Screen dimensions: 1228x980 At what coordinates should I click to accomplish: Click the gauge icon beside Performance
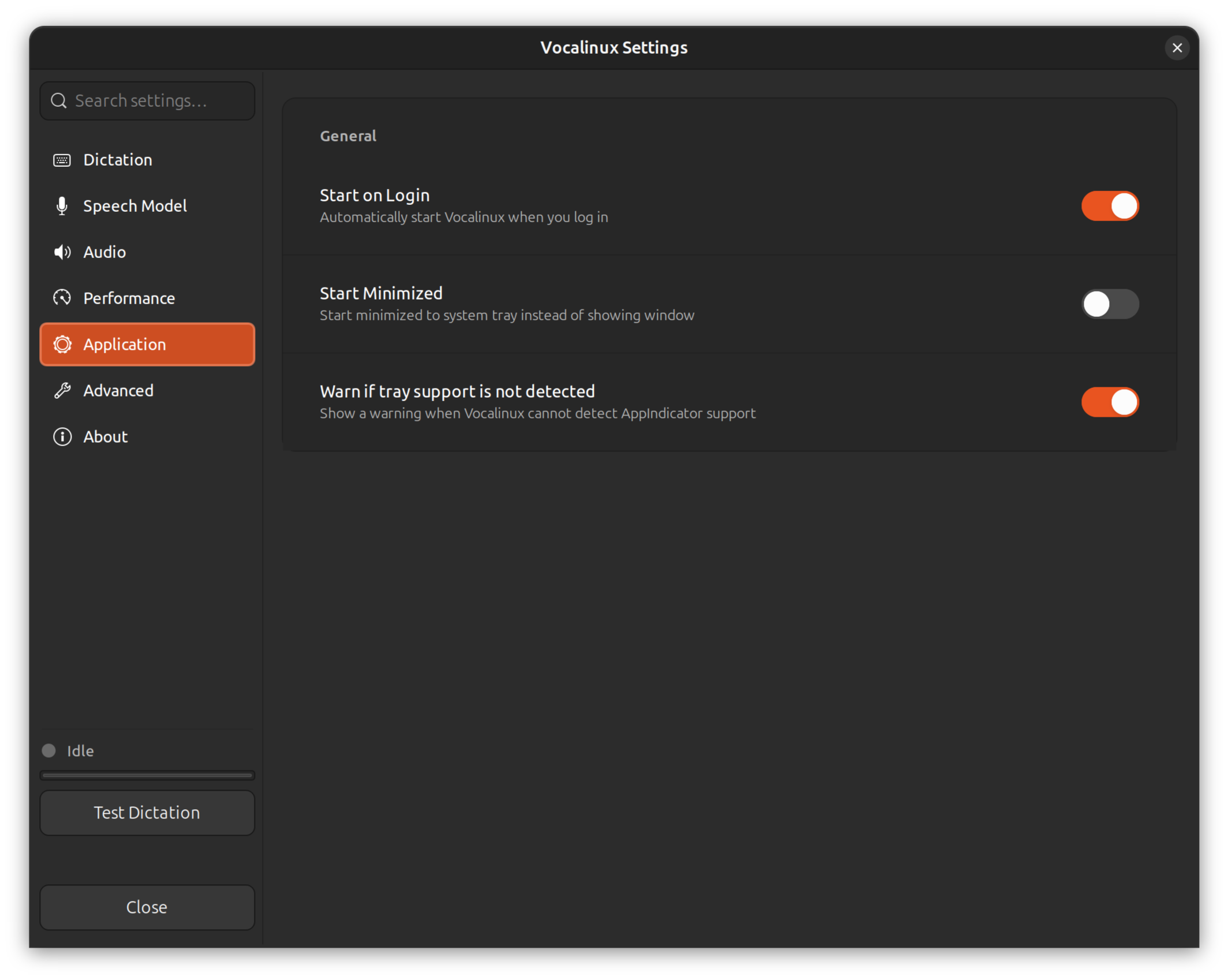click(62, 298)
